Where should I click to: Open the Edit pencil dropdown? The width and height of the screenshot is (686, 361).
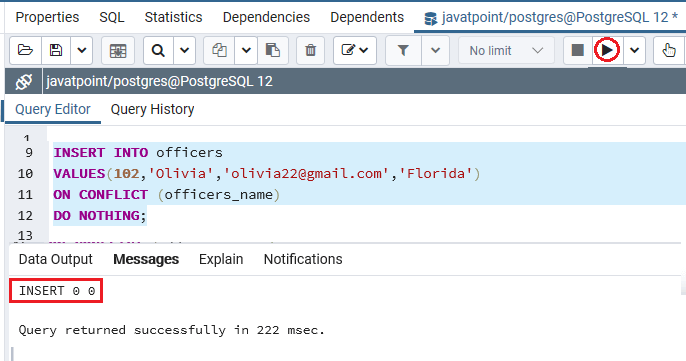pyautogui.click(x=355, y=50)
